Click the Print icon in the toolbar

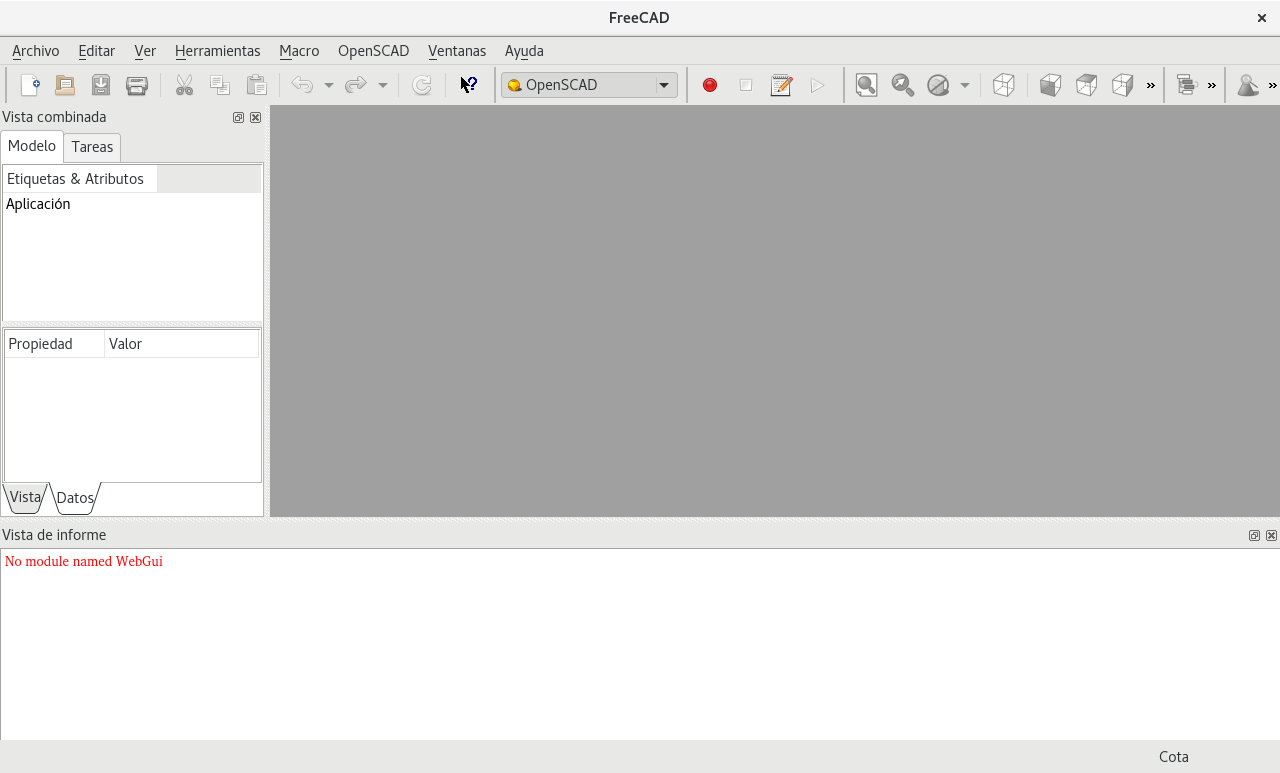[137, 85]
